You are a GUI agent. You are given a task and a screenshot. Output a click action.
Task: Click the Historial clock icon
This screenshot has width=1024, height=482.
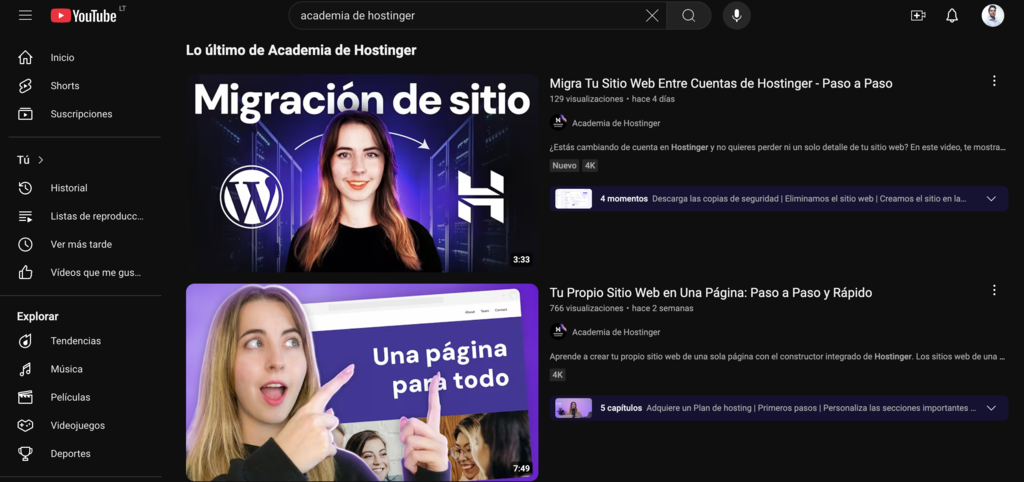pyautogui.click(x=25, y=188)
